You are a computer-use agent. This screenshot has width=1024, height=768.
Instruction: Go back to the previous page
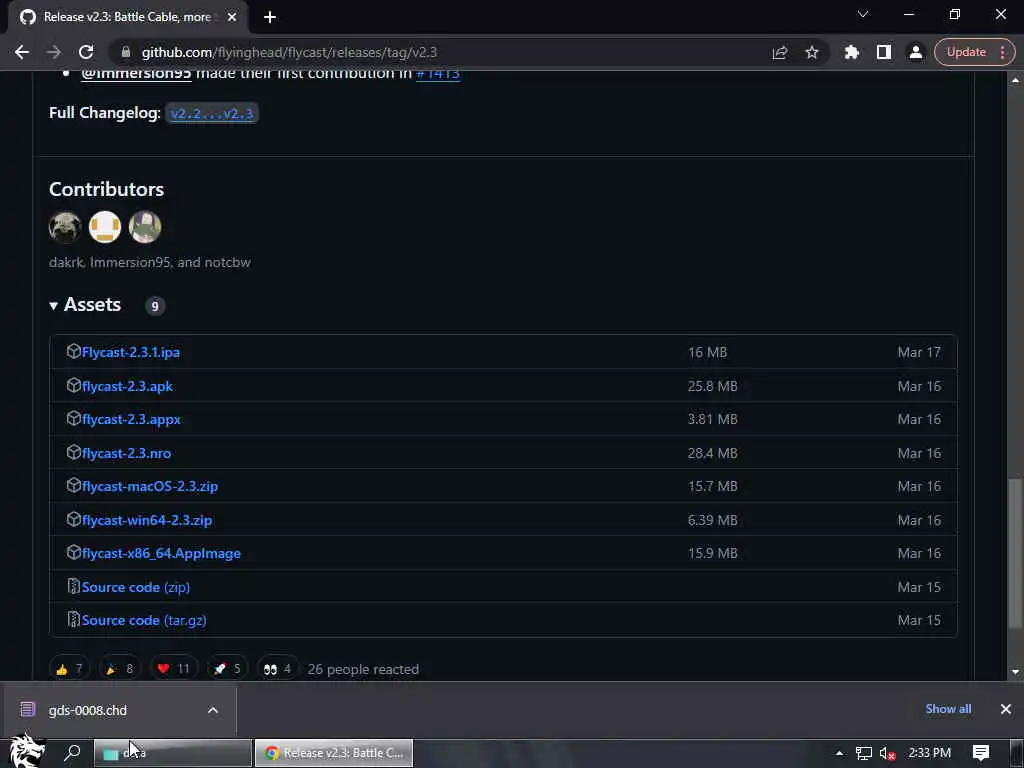[x=22, y=52]
